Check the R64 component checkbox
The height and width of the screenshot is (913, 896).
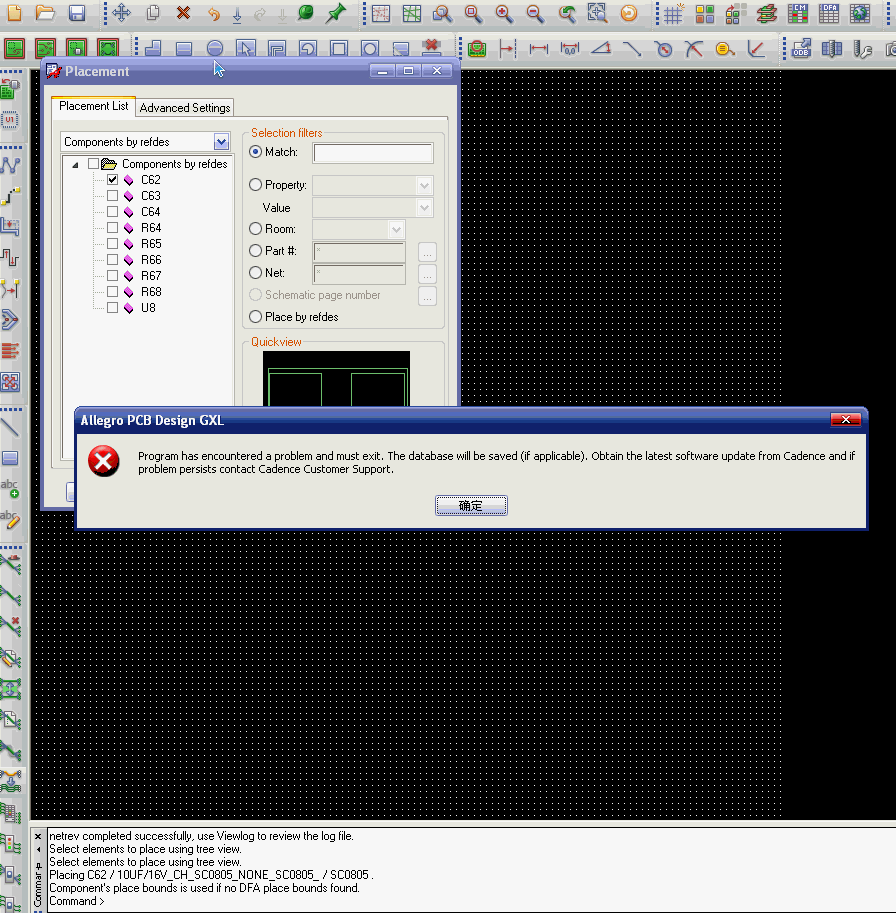pos(112,228)
